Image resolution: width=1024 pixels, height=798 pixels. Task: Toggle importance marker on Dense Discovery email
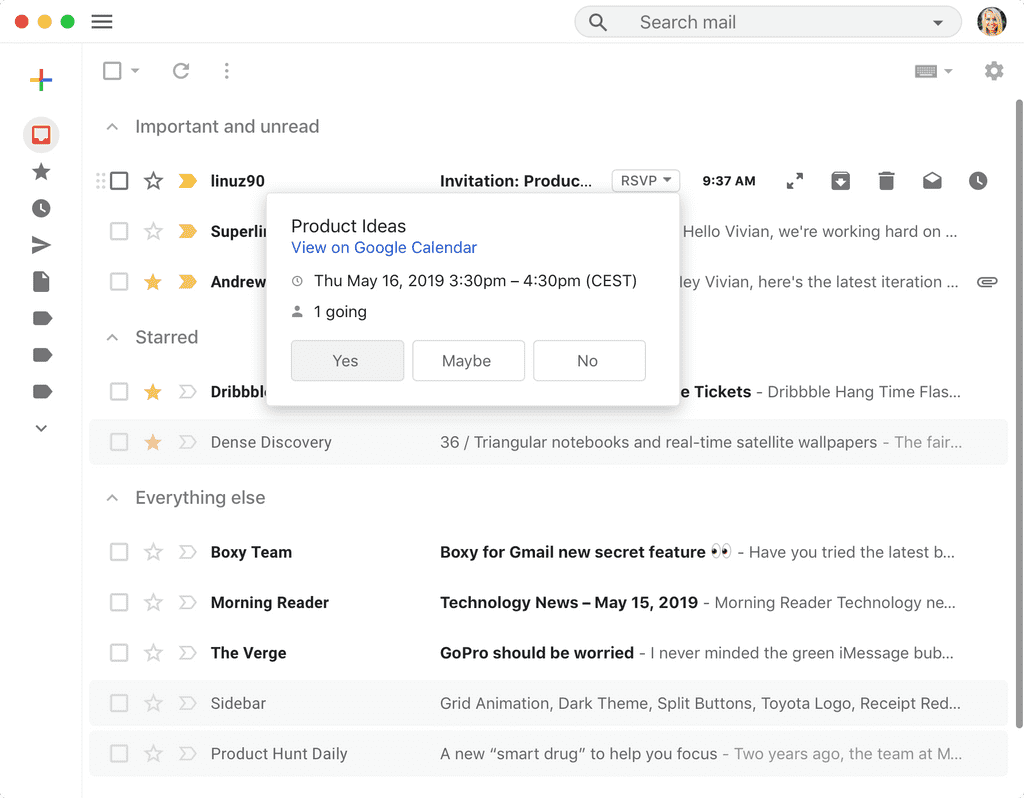coord(187,442)
